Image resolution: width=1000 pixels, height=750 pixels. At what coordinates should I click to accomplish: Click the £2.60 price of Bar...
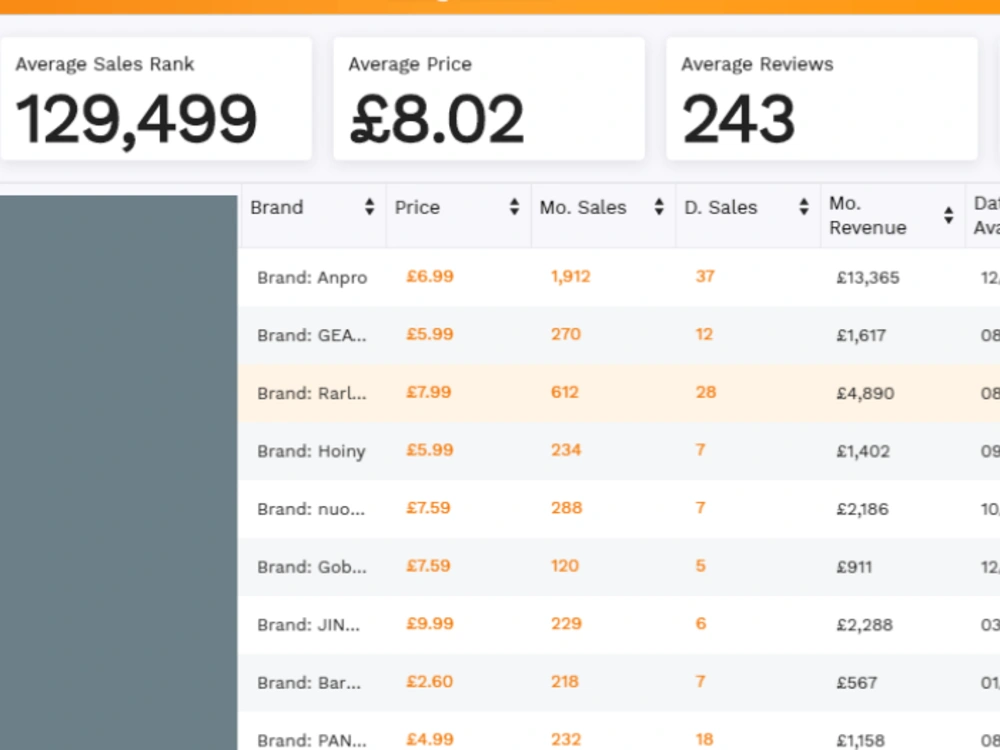click(x=430, y=682)
